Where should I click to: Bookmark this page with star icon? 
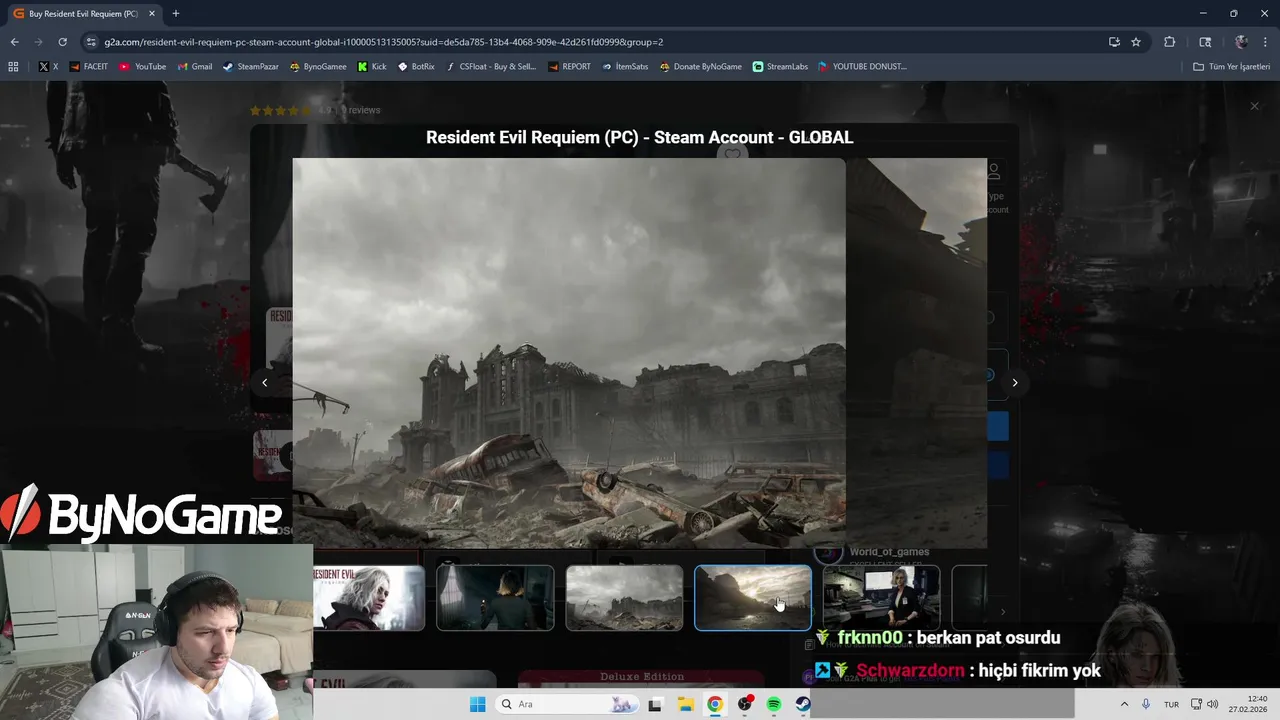pyautogui.click(x=1136, y=42)
